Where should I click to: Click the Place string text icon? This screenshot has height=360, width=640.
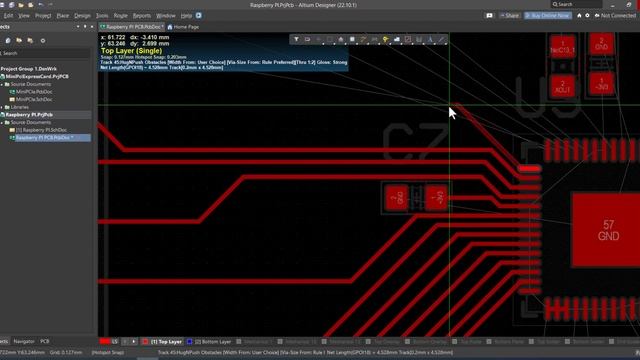(x=430, y=39)
